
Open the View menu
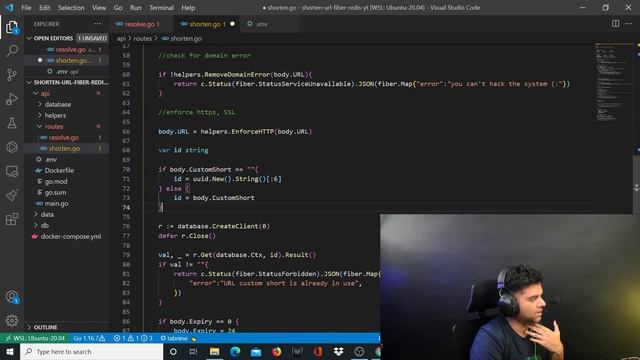point(99,8)
